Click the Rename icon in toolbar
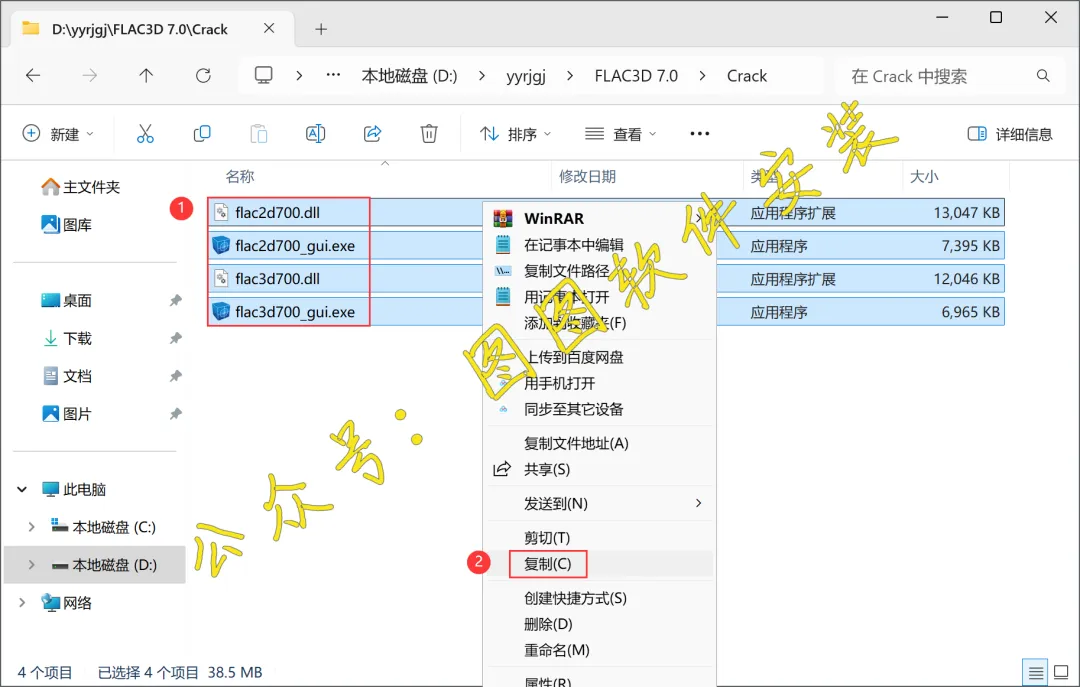 315,134
